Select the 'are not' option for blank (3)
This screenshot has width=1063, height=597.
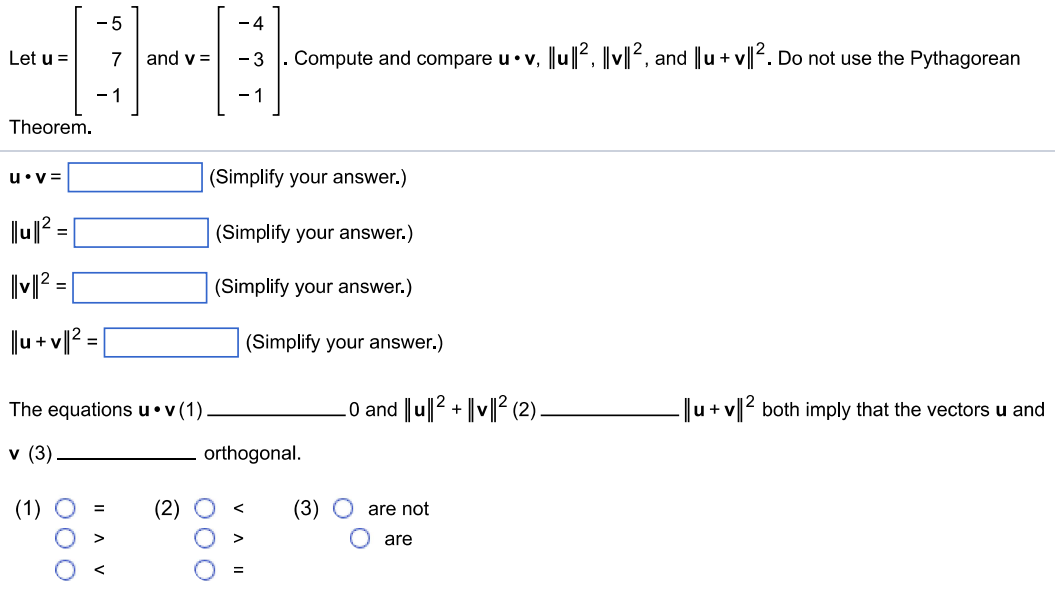click(x=344, y=508)
